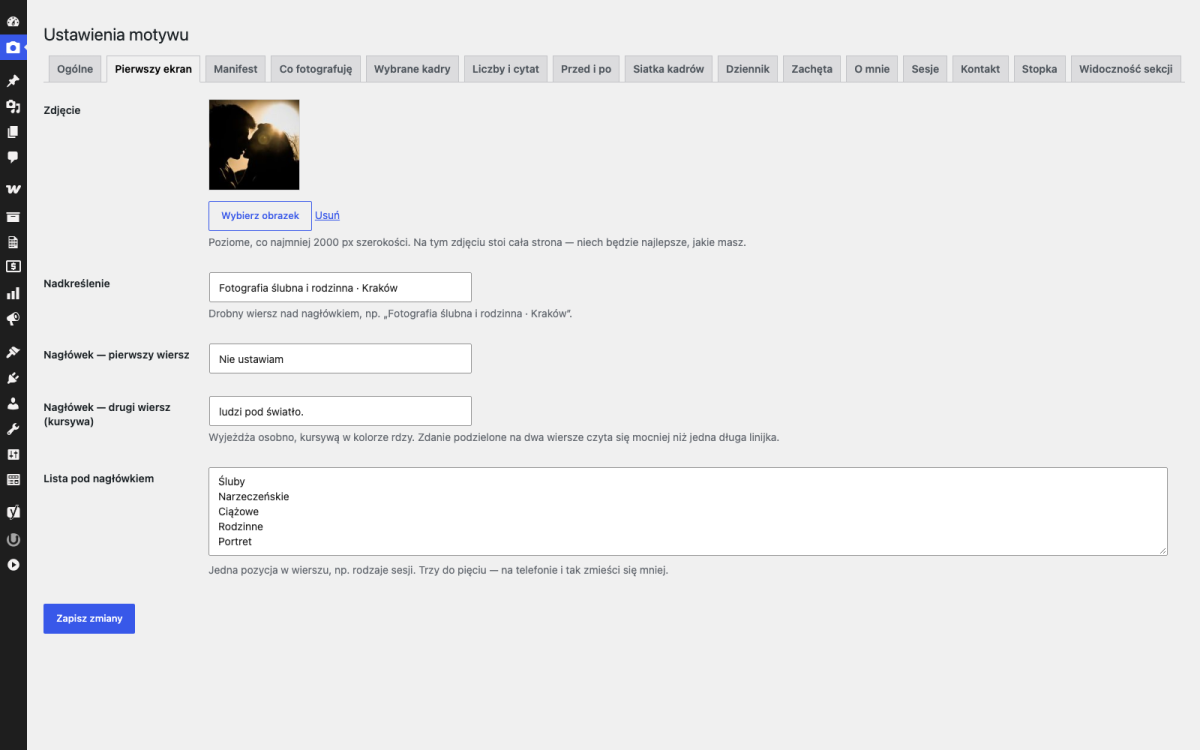Open the Manifest tab
The image size is (1200, 750).
[235, 69]
